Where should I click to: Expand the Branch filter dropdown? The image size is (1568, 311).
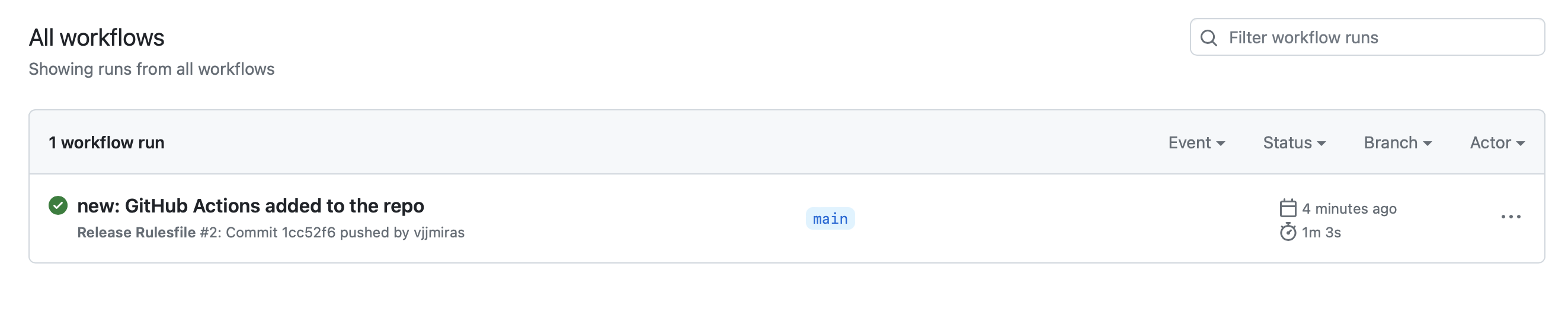(1397, 142)
